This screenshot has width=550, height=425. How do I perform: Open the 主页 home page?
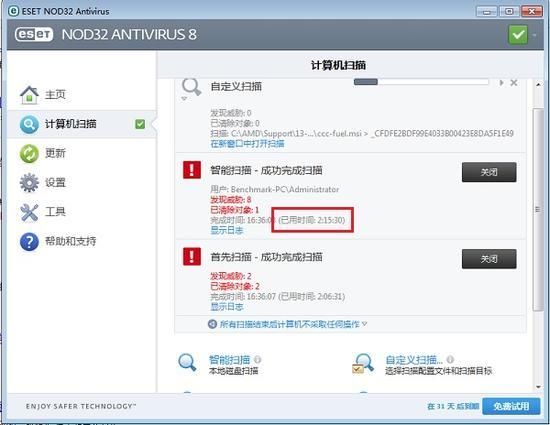click(x=55, y=95)
